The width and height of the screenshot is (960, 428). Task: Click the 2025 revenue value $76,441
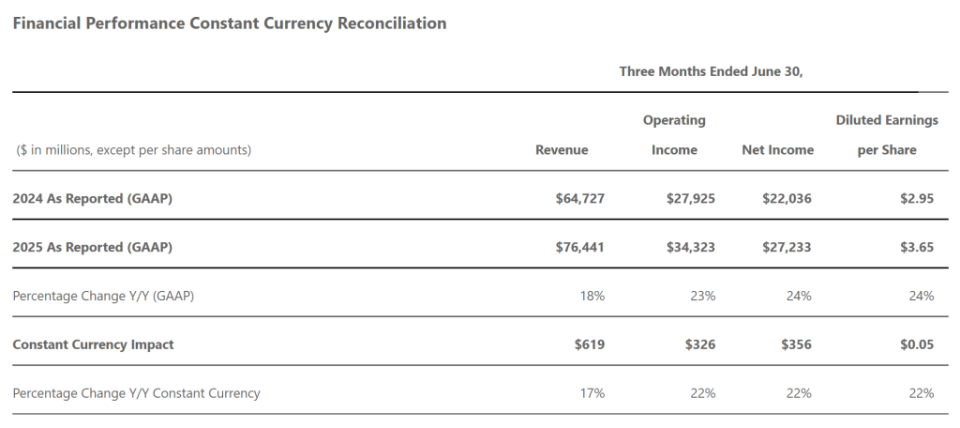(x=580, y=248)
